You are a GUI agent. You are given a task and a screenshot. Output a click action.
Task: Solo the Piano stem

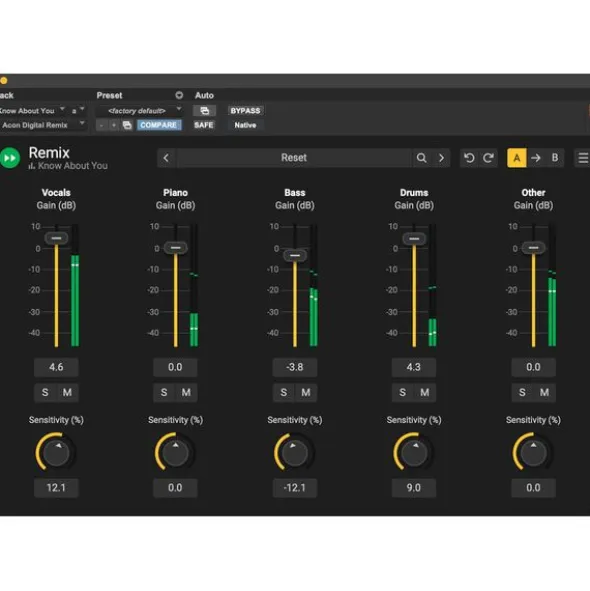pos(164,392)
